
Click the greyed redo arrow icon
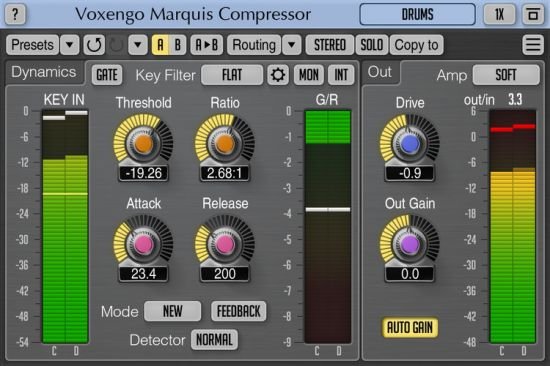(116, 45)
